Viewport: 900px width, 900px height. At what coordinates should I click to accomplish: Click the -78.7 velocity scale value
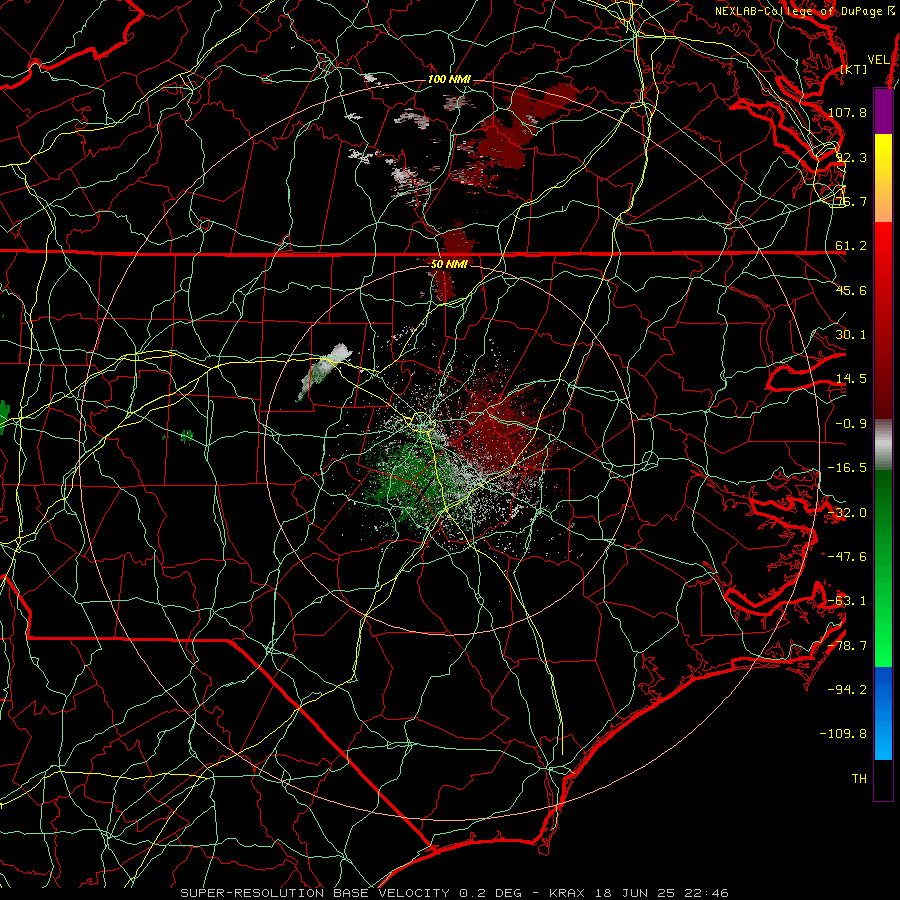click(847, 646)
